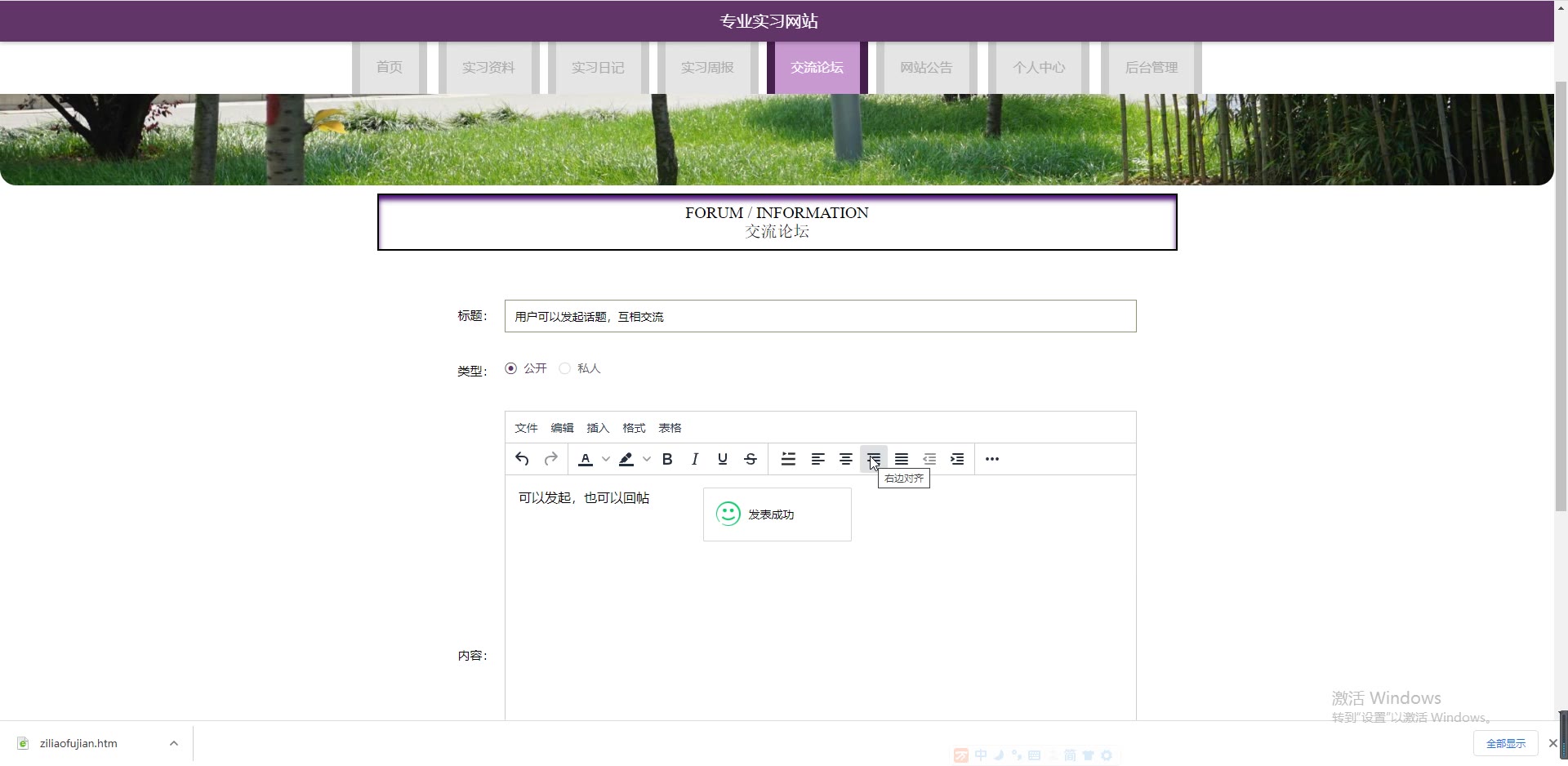Open the downloaded ziliaofujian.htm file

(x=78, y=743)
